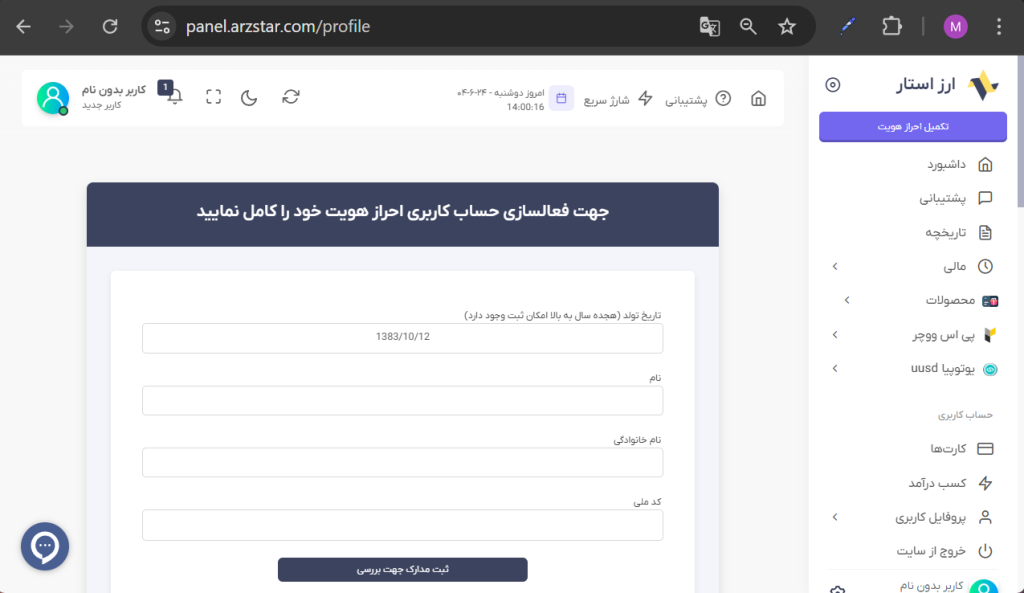This screenshot has height=593, width=1024.
Task: Click the refresh icon in the top bar
Action: (291, 97)
